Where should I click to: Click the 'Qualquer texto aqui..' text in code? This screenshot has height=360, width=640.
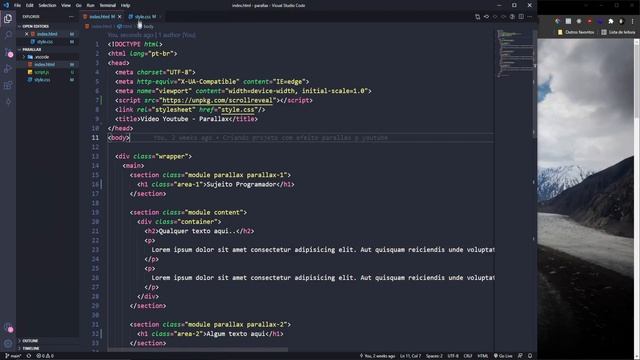click(x=197, y=231)
